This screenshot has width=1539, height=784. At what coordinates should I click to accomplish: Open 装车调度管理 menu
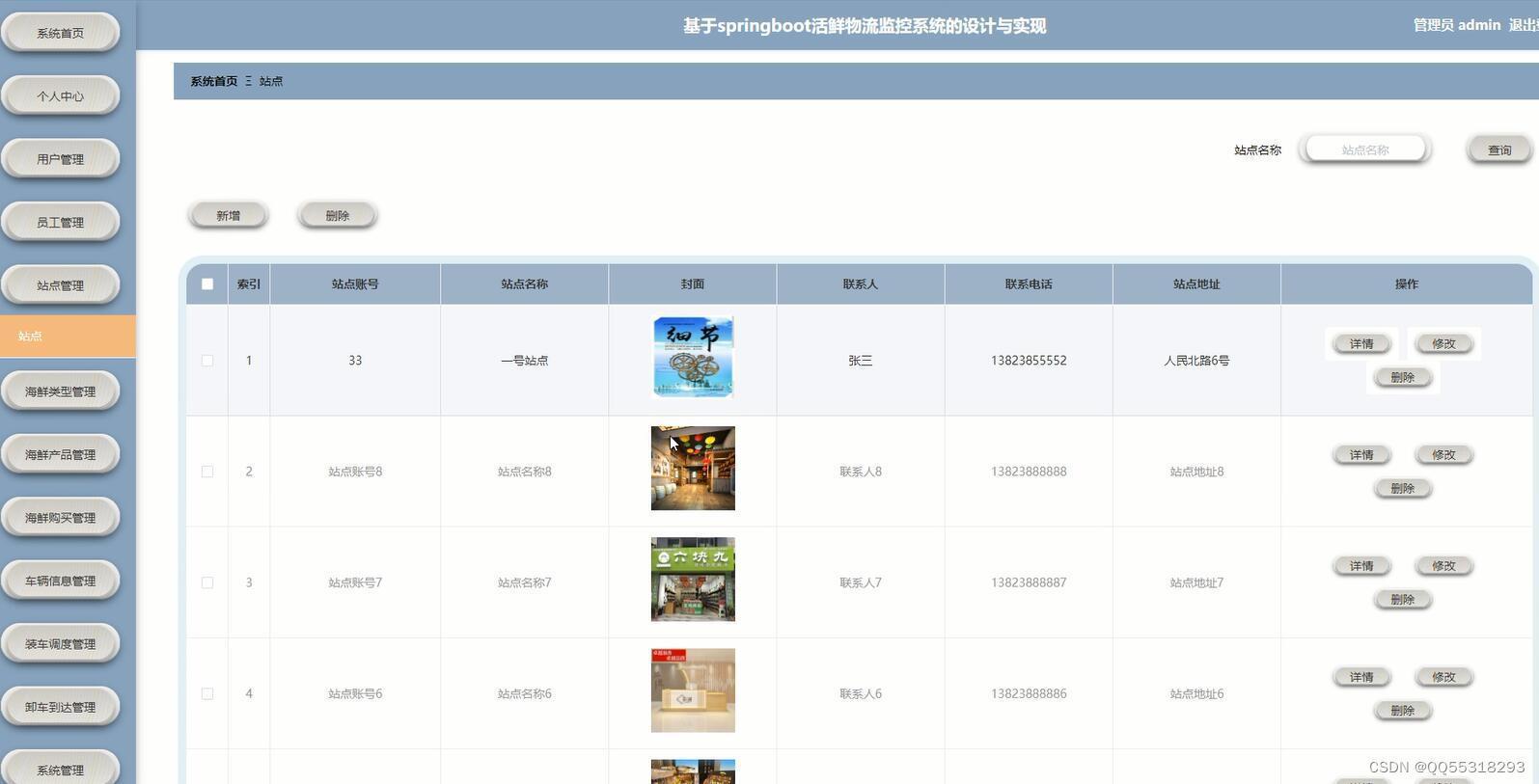pyautogui.click(x=60, y=644)
